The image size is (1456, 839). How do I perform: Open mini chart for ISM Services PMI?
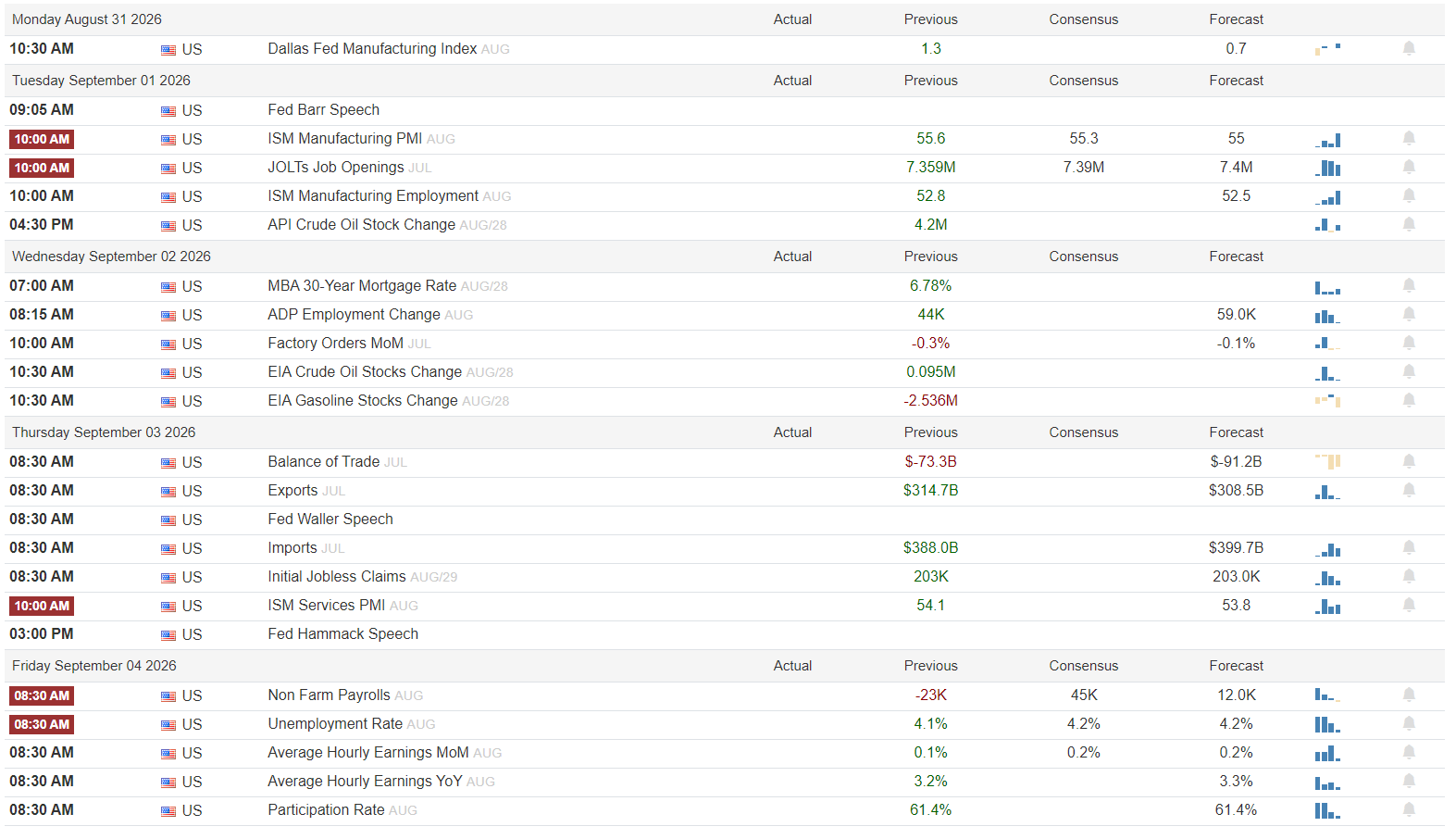pos(1327,606)
